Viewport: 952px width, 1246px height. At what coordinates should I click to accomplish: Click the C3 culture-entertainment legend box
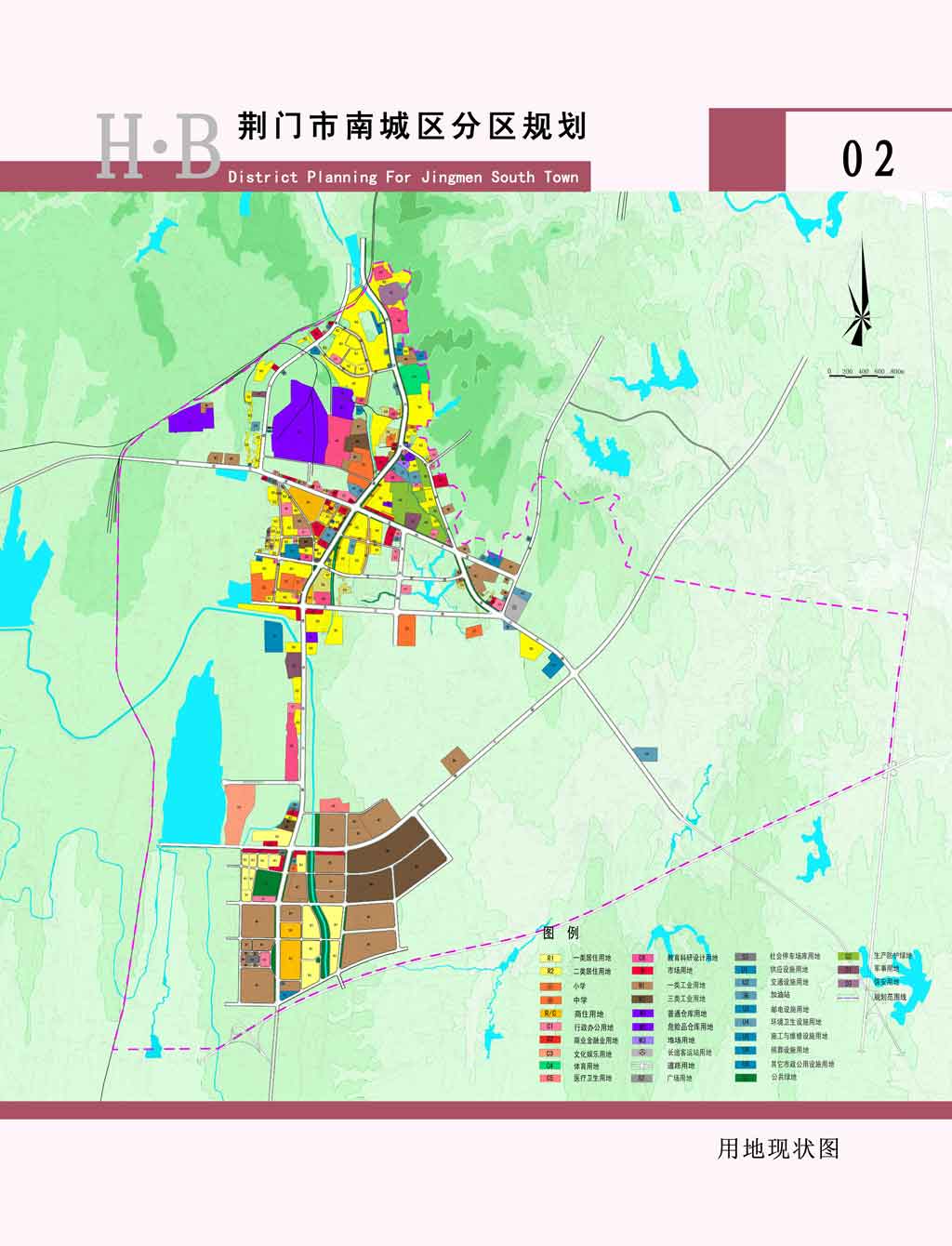point(550,1054)
